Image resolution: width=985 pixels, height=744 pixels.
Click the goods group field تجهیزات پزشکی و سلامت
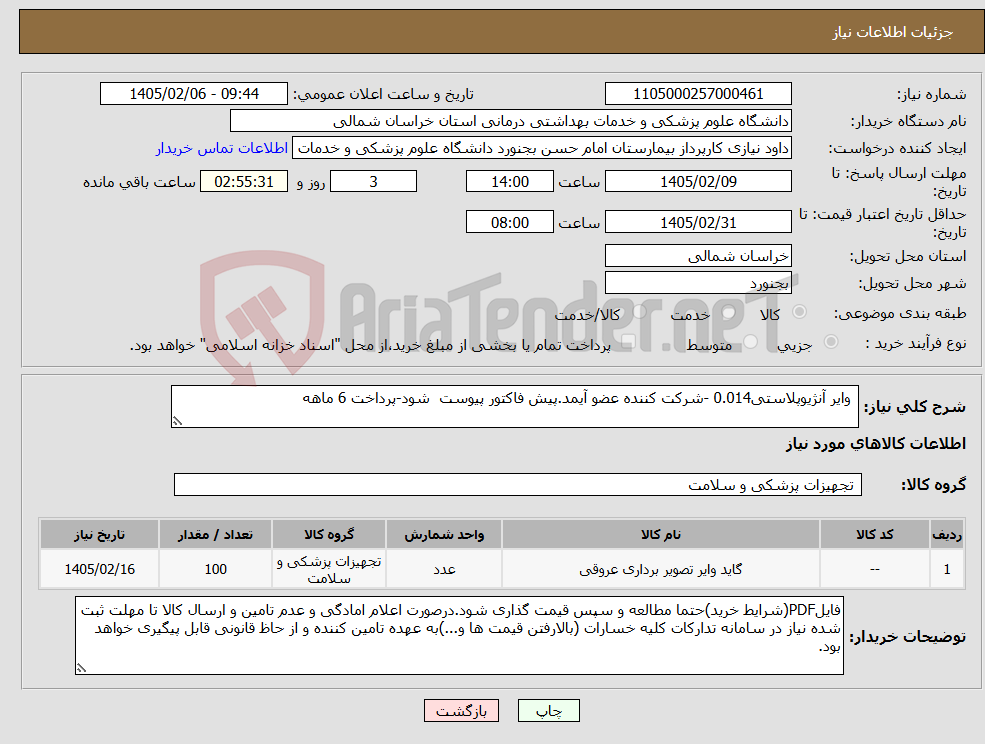click(518, 484)
